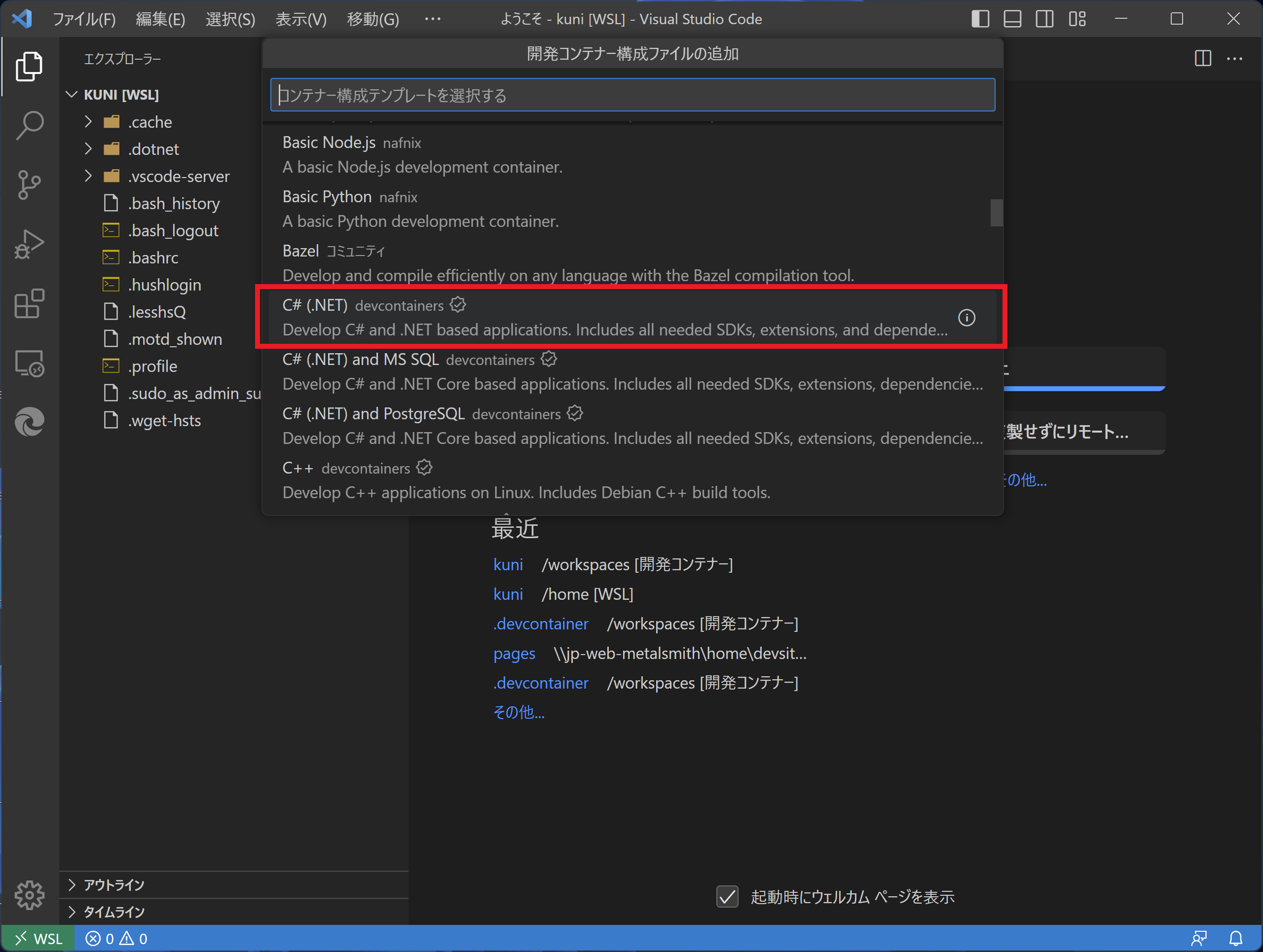This screenshot has height=952, width=1263.
Task: Click the .cache folder icon
Action: point(111,121)
